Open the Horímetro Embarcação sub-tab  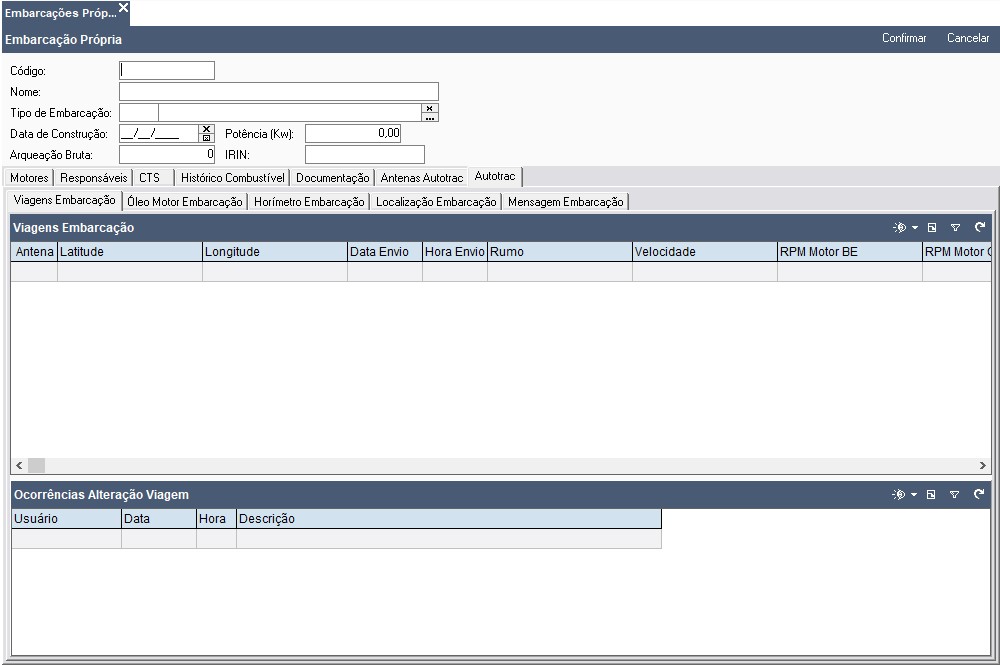coord(309,202)
